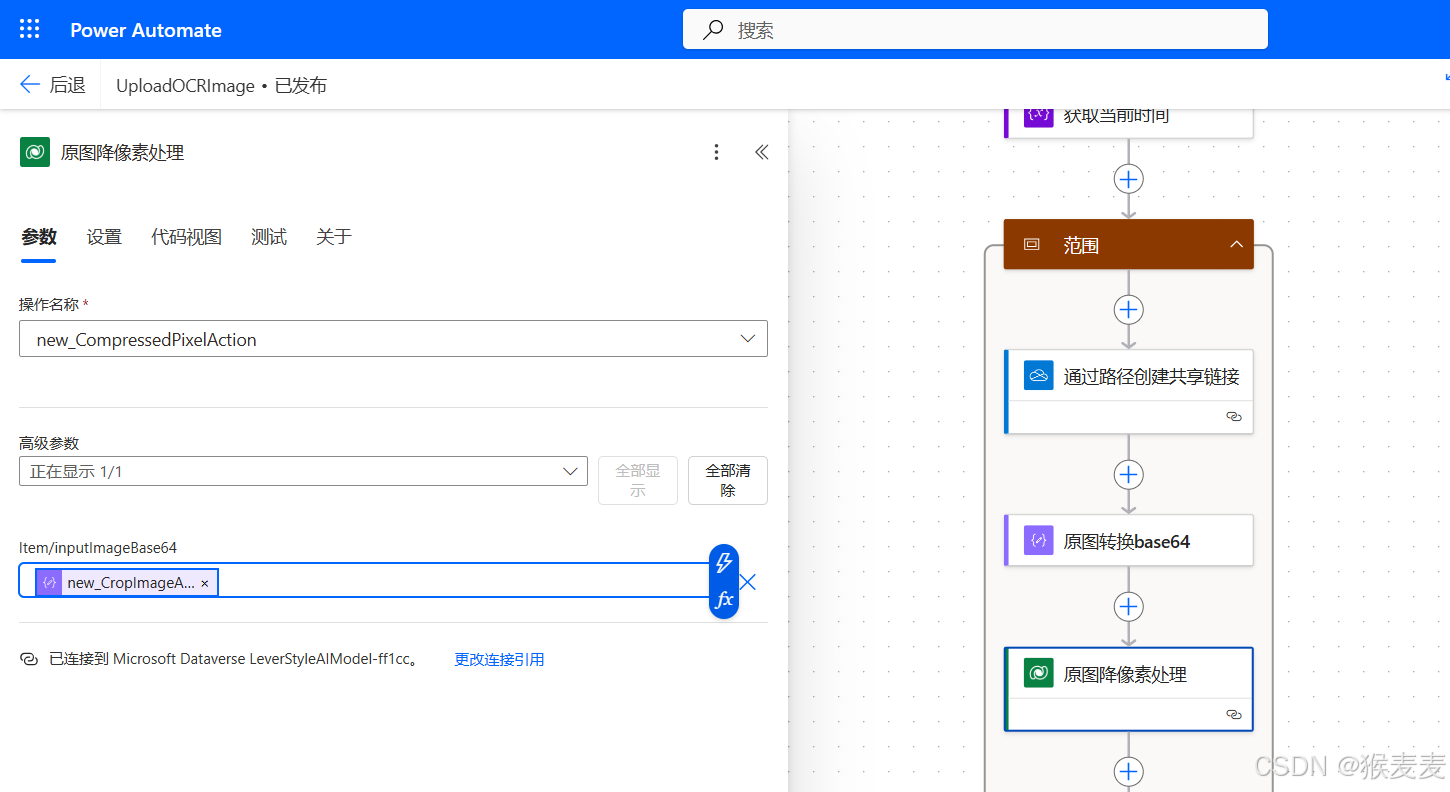The image size is (1450, 792).
Task: Select the new_CropImageA dynamic token
Action: [x=126, y=582]
